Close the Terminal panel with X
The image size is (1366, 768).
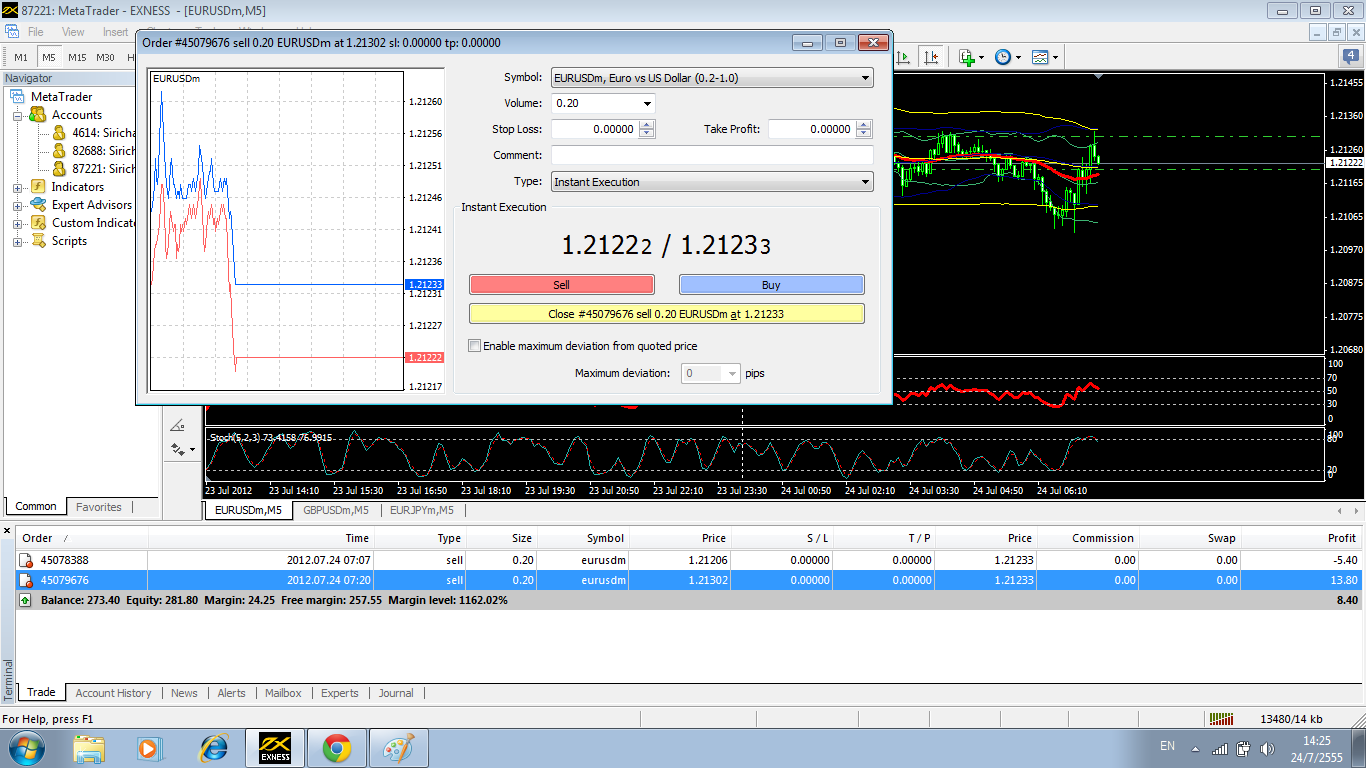(8, 531)
